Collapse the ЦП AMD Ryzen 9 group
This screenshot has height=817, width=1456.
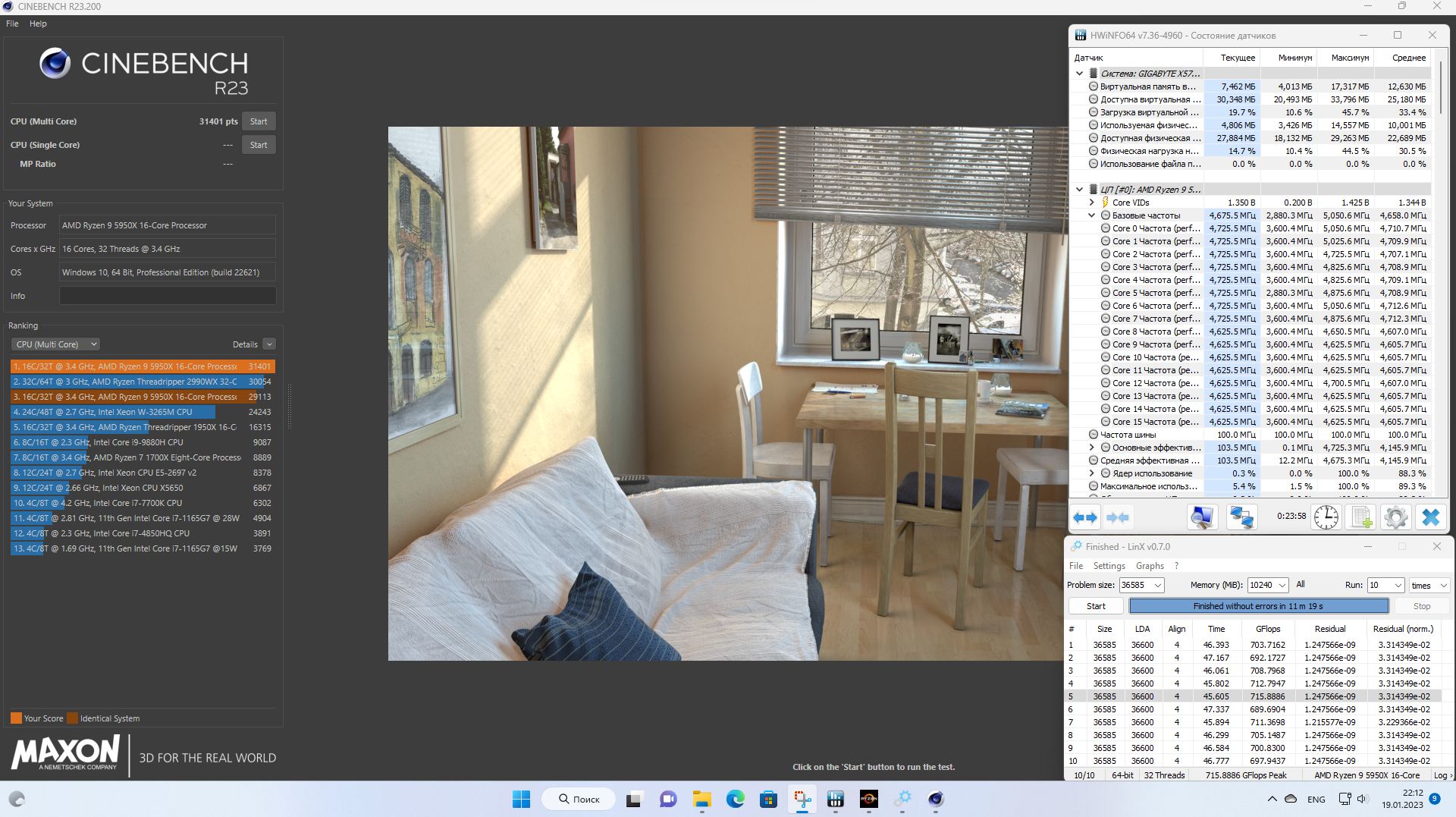click(x=1080, y=190)
